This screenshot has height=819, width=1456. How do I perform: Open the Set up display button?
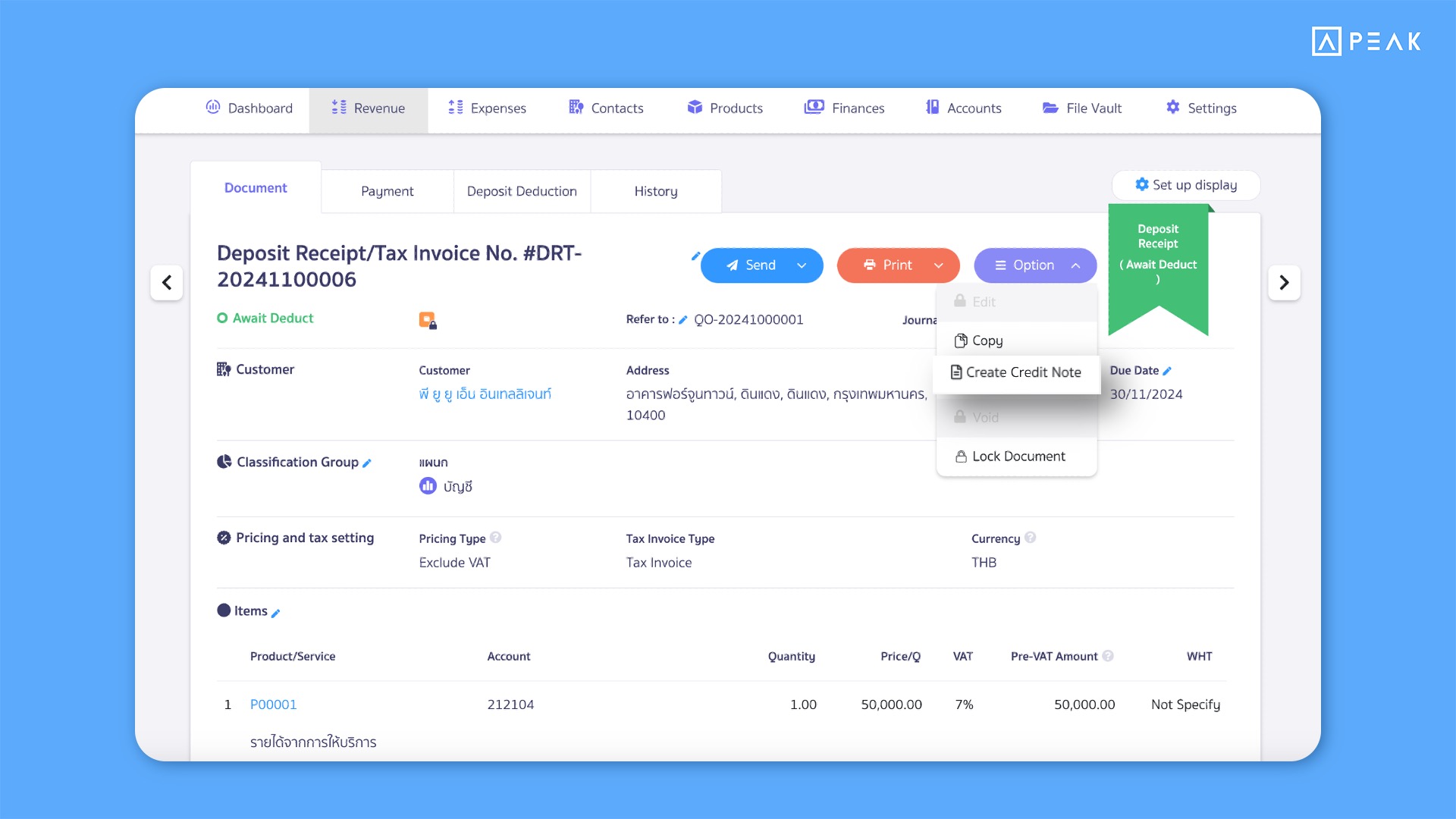point(1186,185)
